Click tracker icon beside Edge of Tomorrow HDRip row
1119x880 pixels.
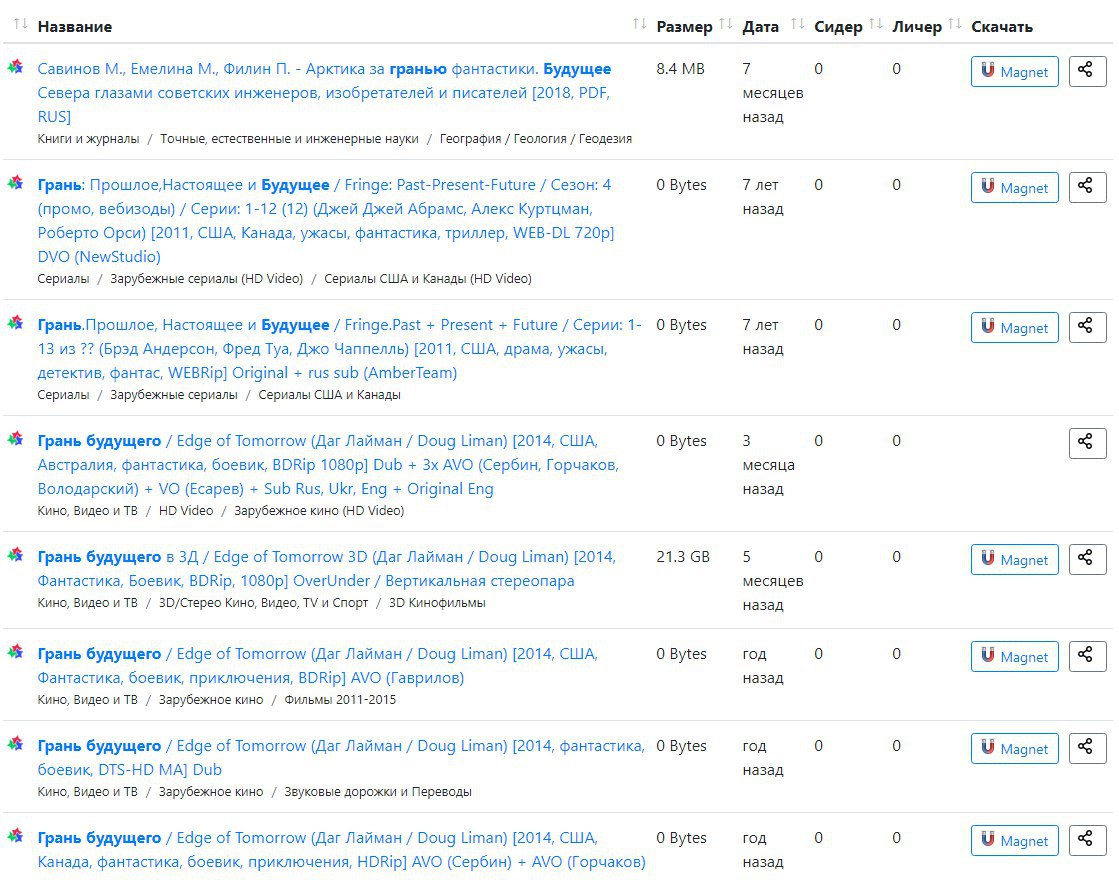(x=15, y=836)
